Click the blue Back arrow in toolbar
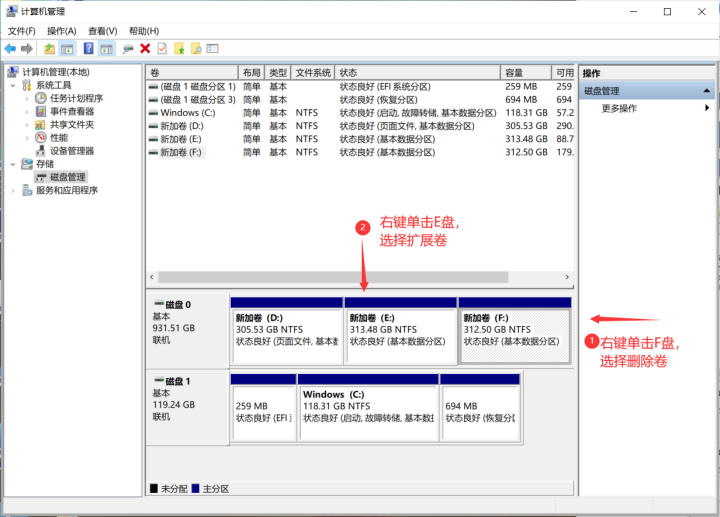Screen dimensions: 720x517 point(10,48)
